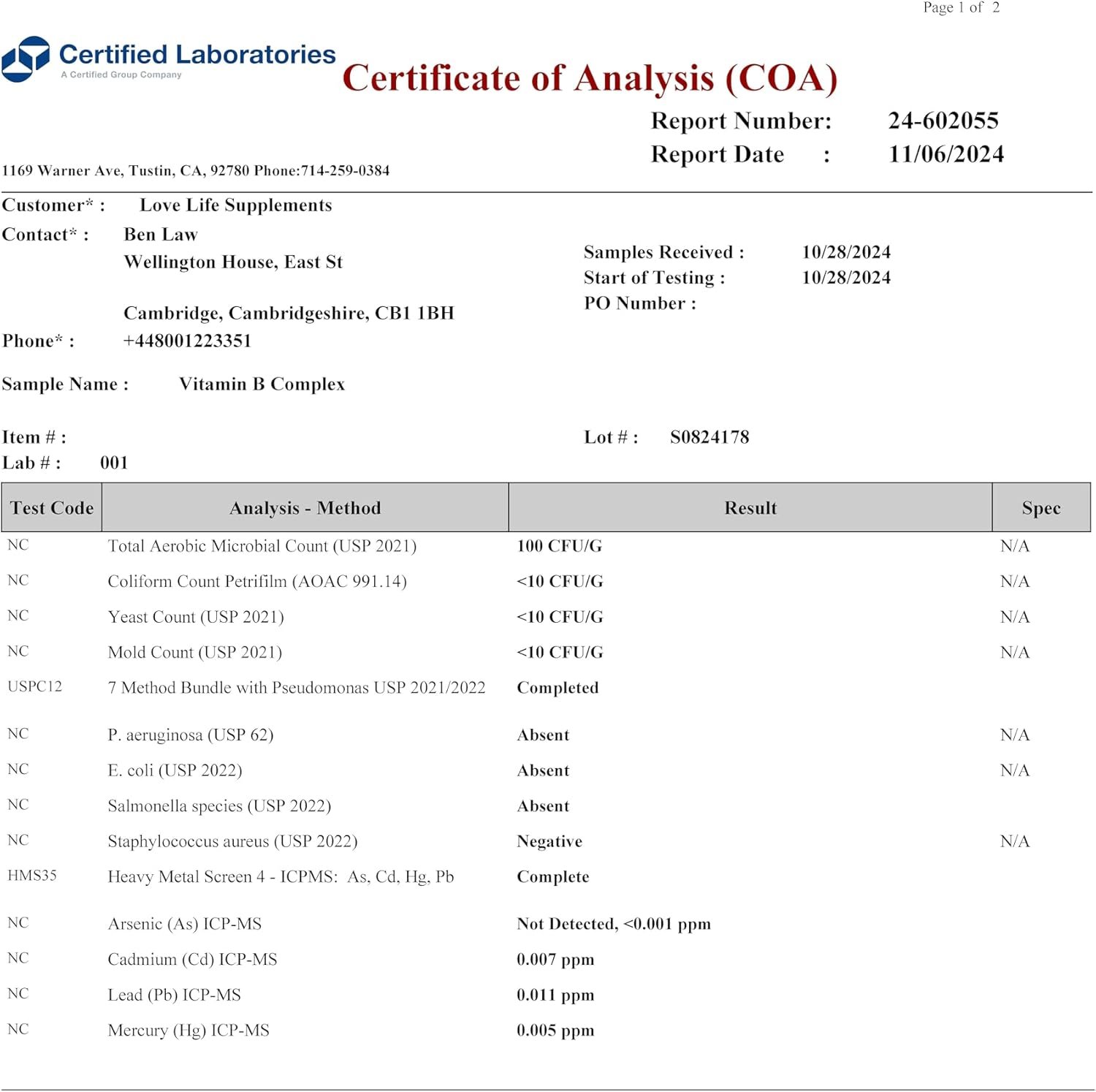Click the Spec column header
The height and width of the screenshot is (1092, 1096).
pyautogui.click(x=1040, y=508)
